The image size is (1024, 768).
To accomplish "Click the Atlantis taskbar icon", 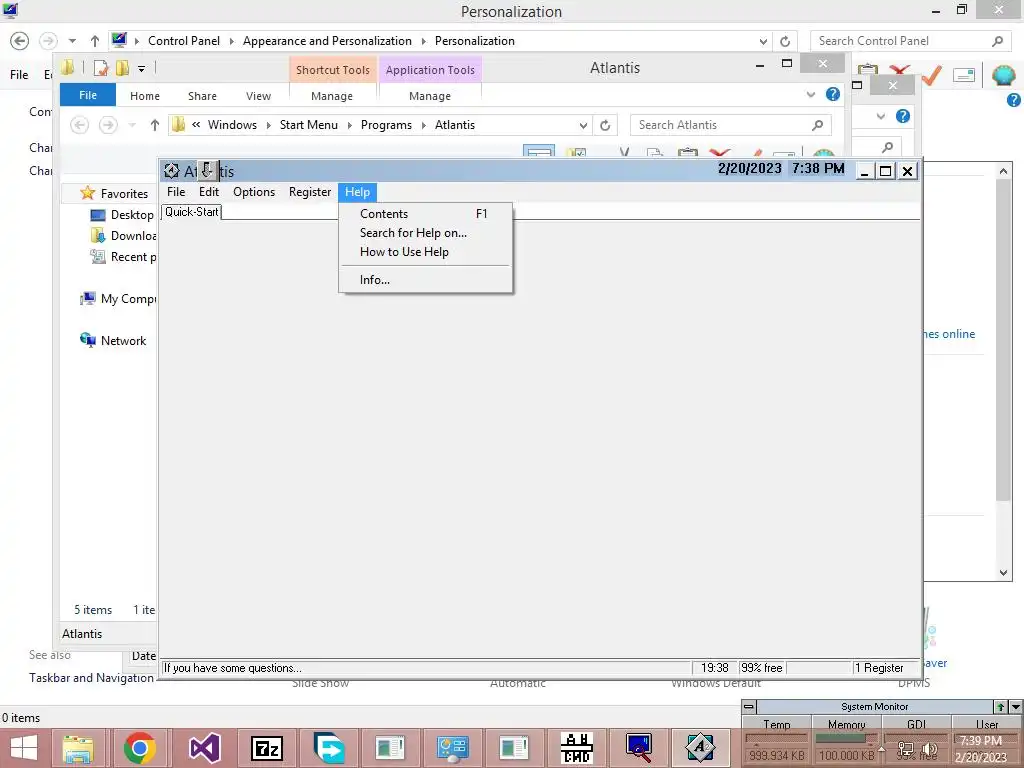I will 699,746.
